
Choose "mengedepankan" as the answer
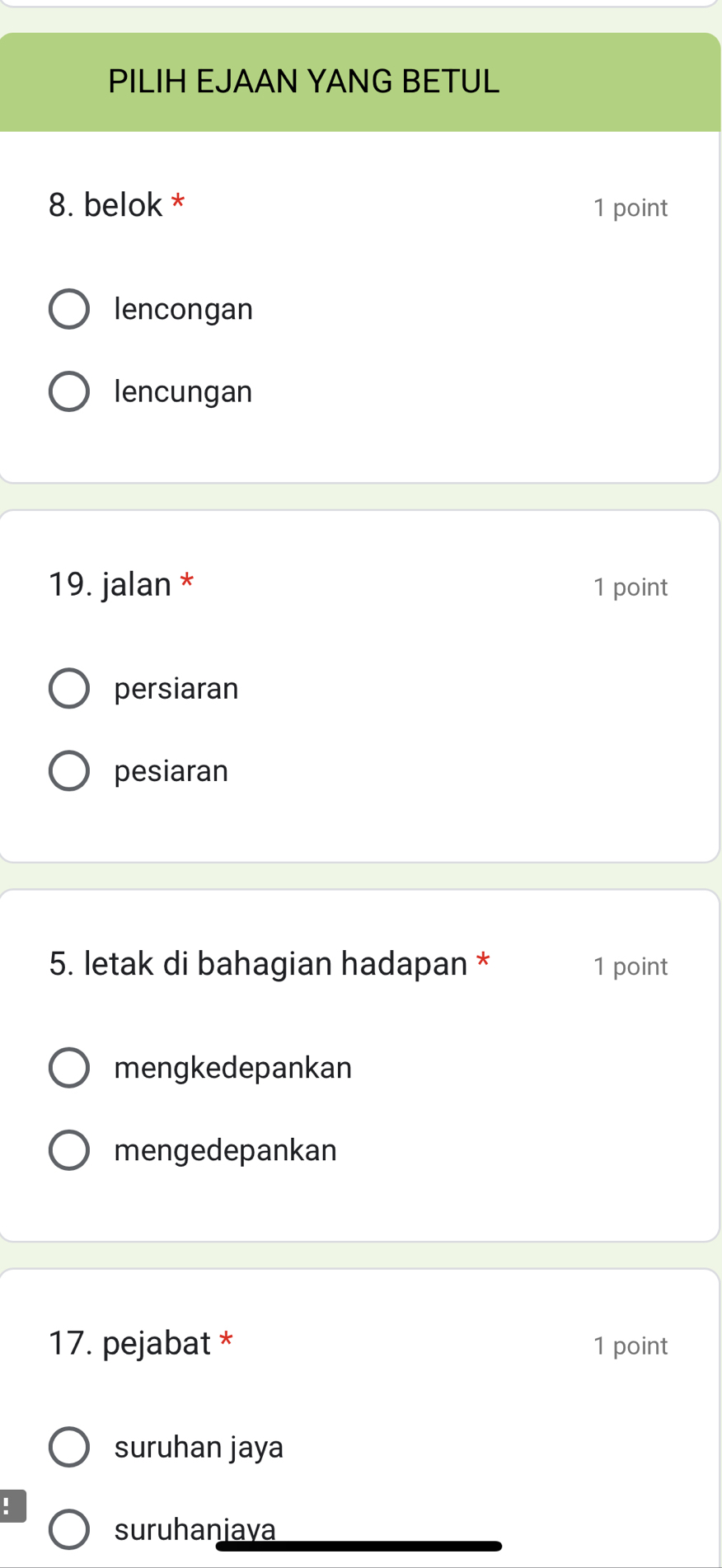pyautogui.click(x=69, y=1150)
